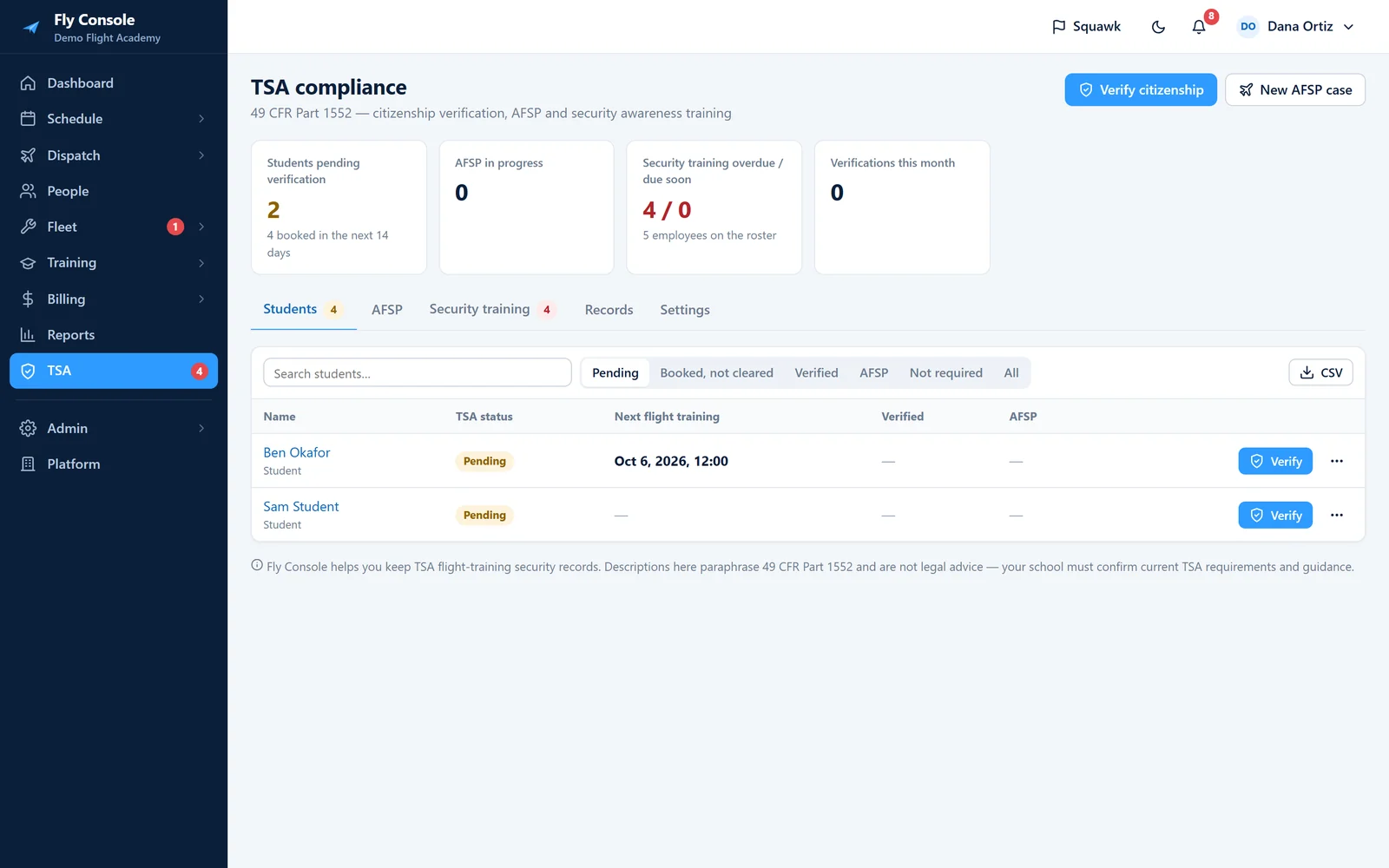The height and width of the screenshot is (868, 1389).
Task: Click the Students tab count badge
Action: click(x=333, y=310)
